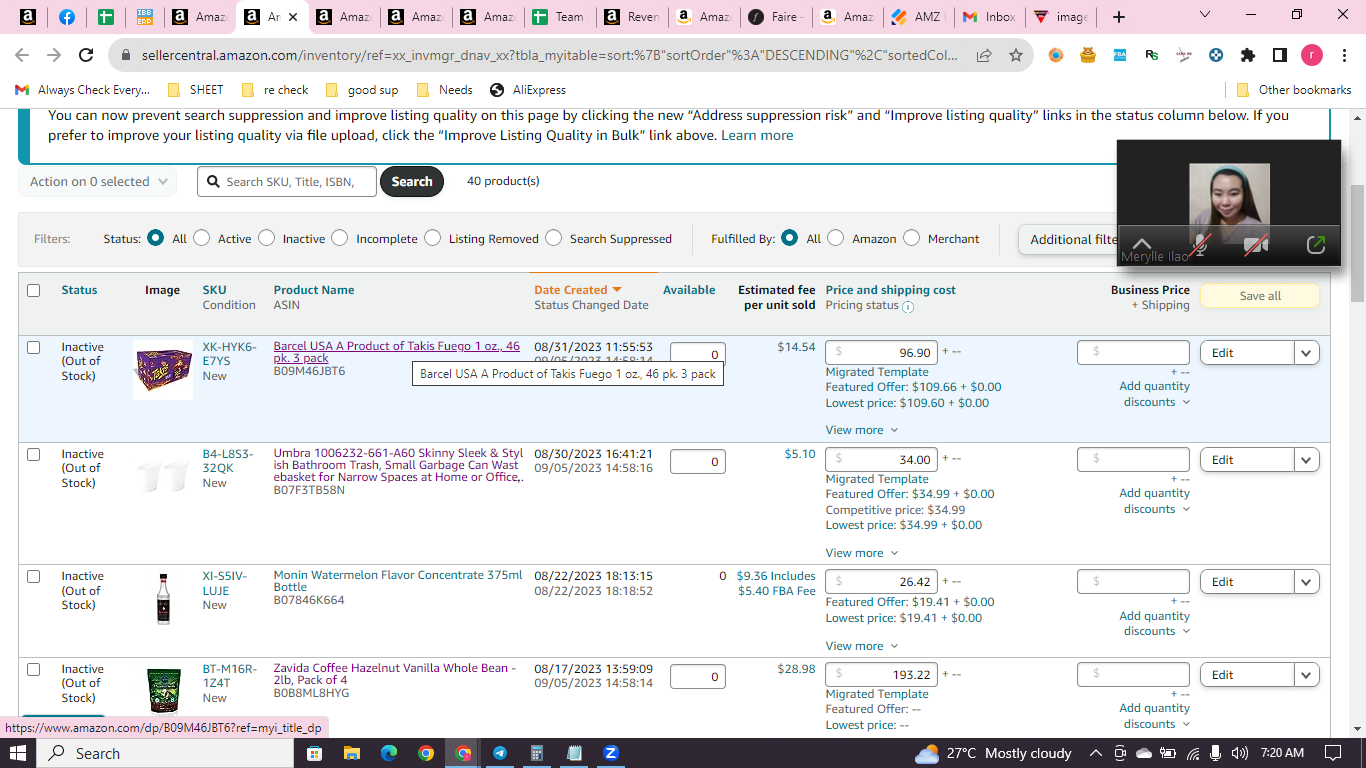Filter status by Search Suppressed
This screenshot has width=1366, height=768.
554,238
